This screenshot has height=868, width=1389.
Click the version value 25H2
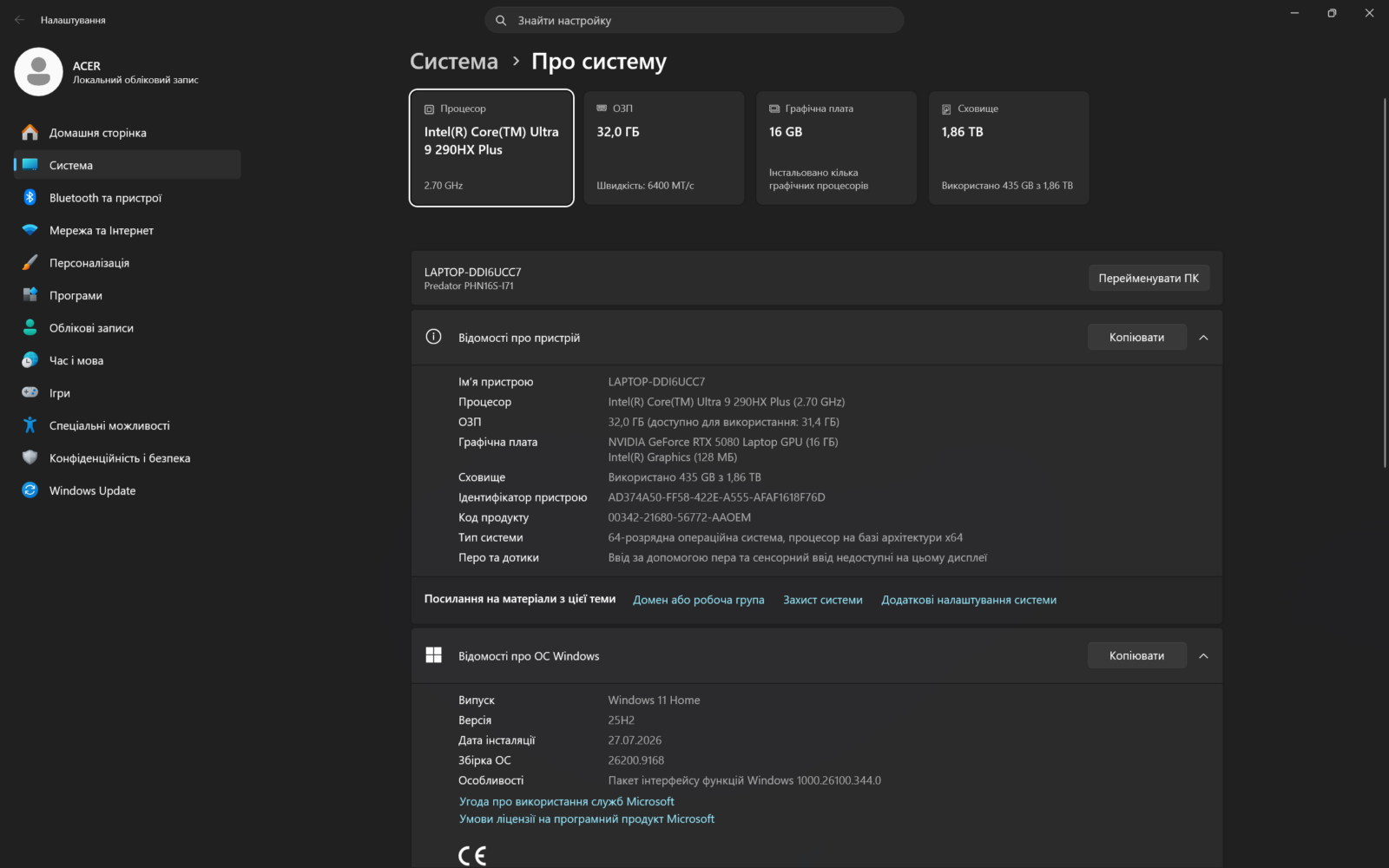coord(622,720)
